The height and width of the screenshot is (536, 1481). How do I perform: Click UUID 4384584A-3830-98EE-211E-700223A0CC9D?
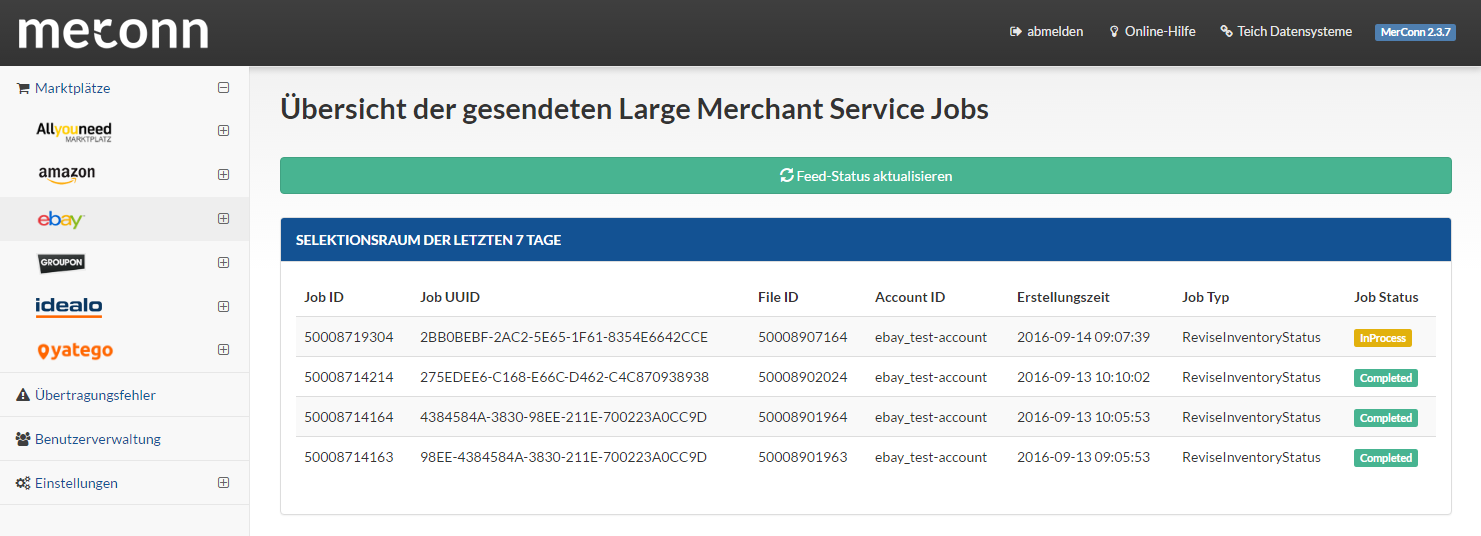pyautogui.click(x=563, y=417)
